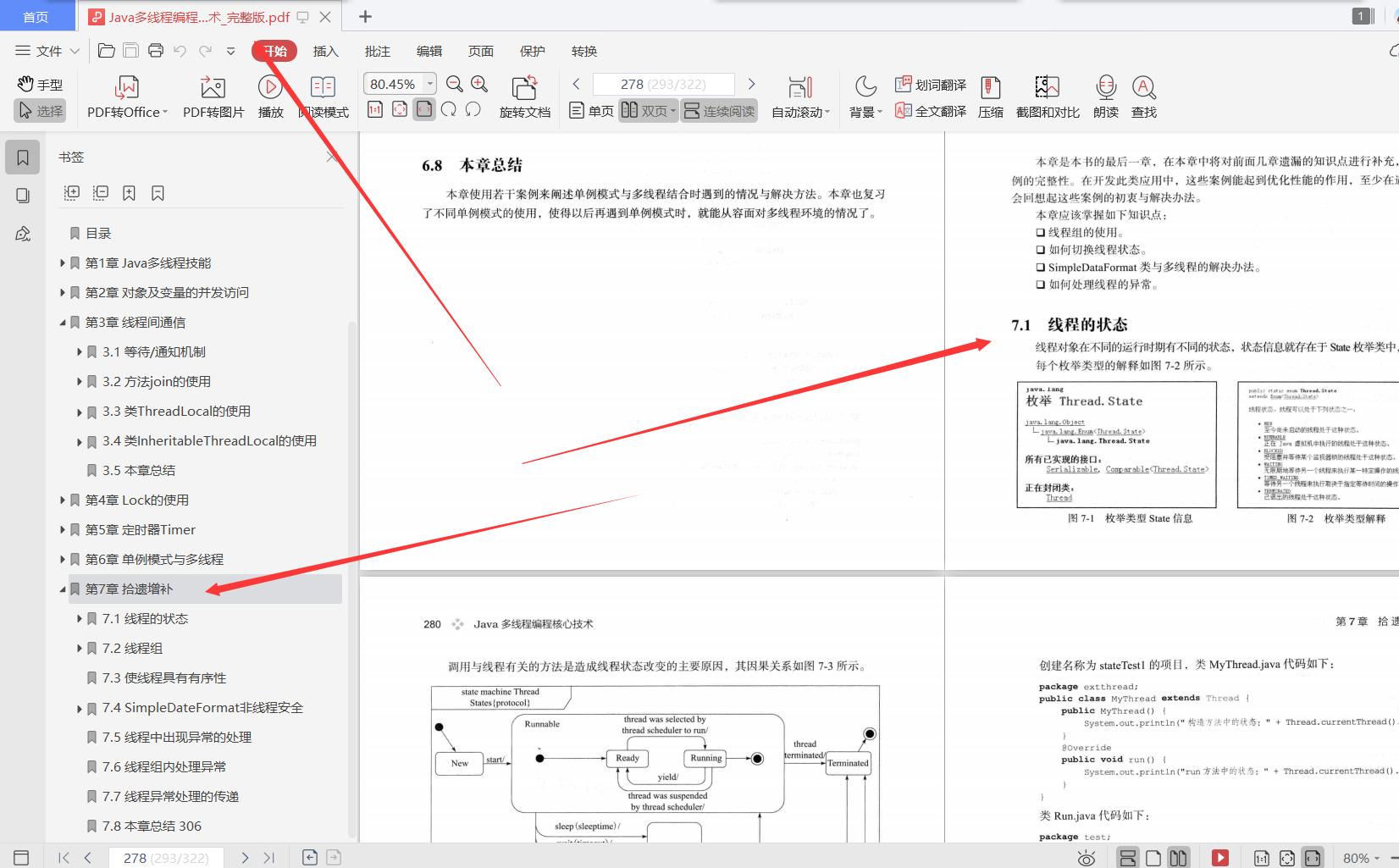This screenshot has height=868, width=1399.
Task: Start the 播放 slideshow playback
Action: pyautogui.click(x=269, y=96)
